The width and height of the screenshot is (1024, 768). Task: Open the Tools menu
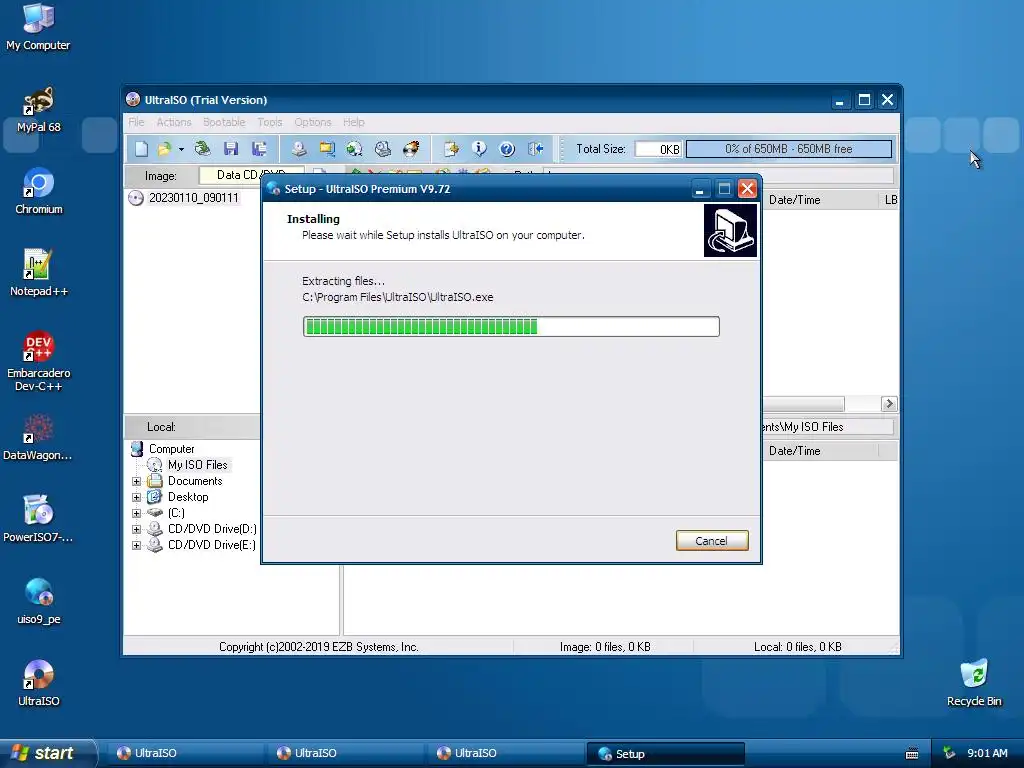[x=270, y=122]
